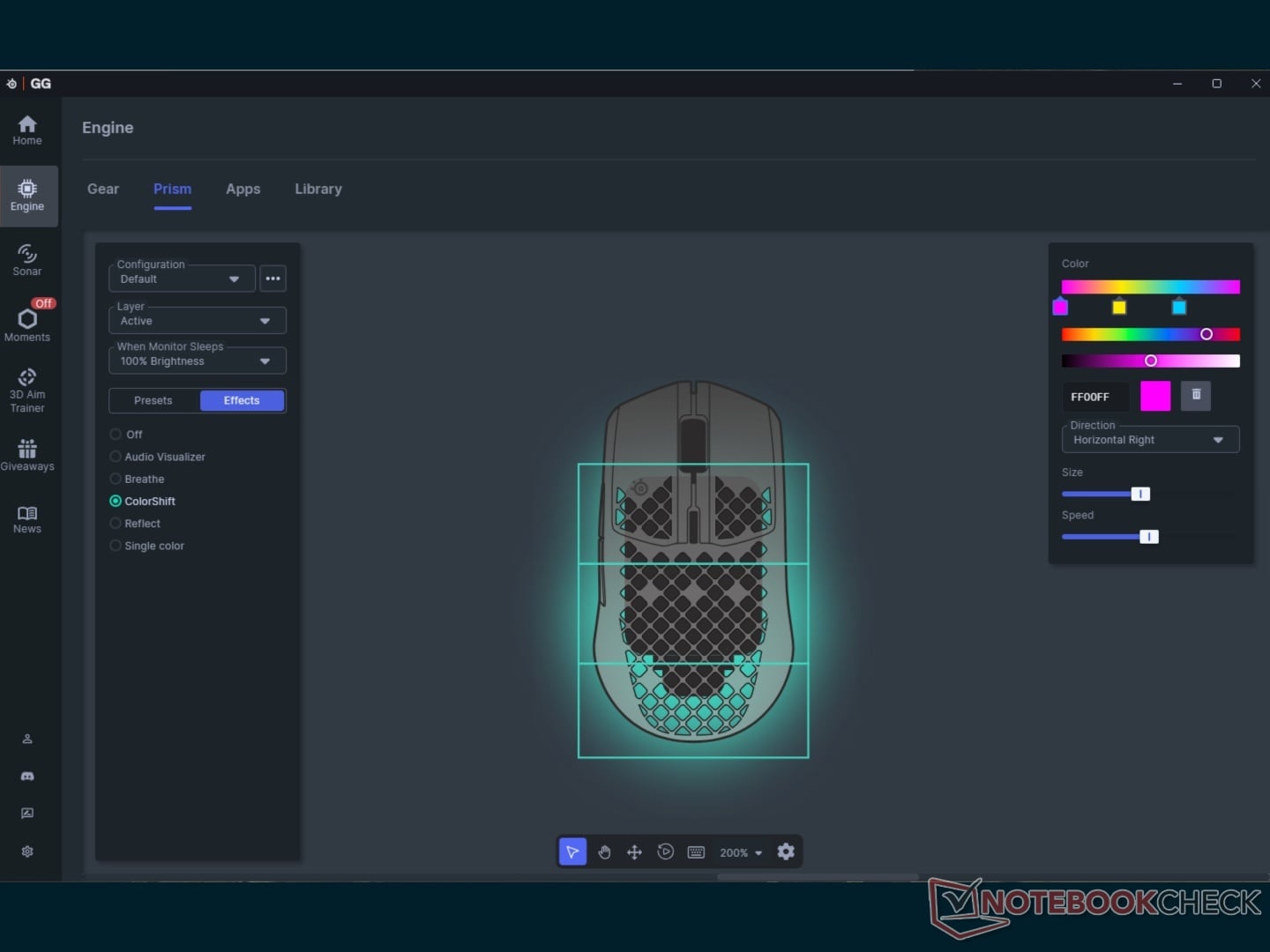Open the 200% zoom level dropdown
The image size is (1270, 952).
click(741, 852)
